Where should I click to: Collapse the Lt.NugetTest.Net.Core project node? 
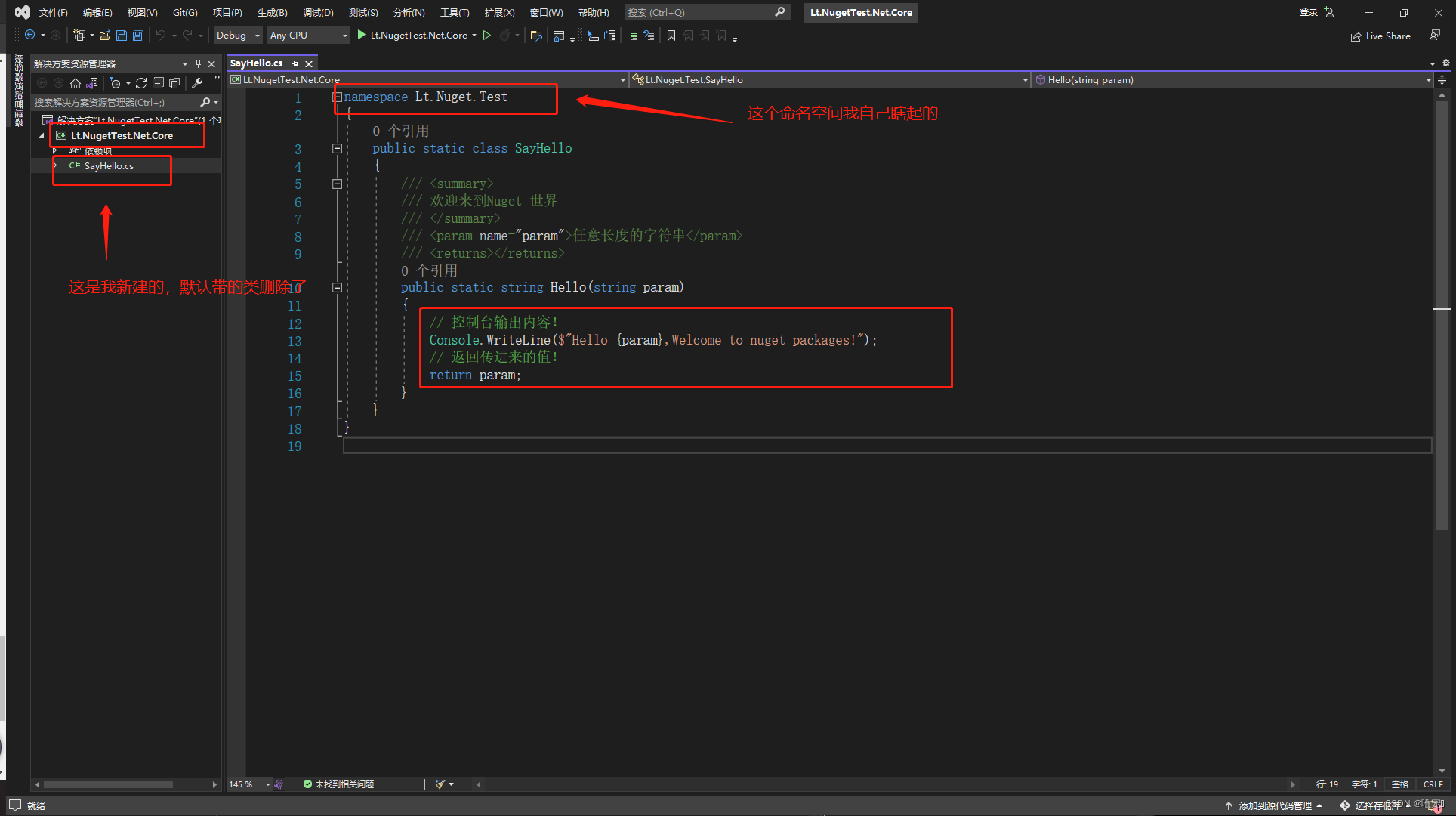click(42, 136)
